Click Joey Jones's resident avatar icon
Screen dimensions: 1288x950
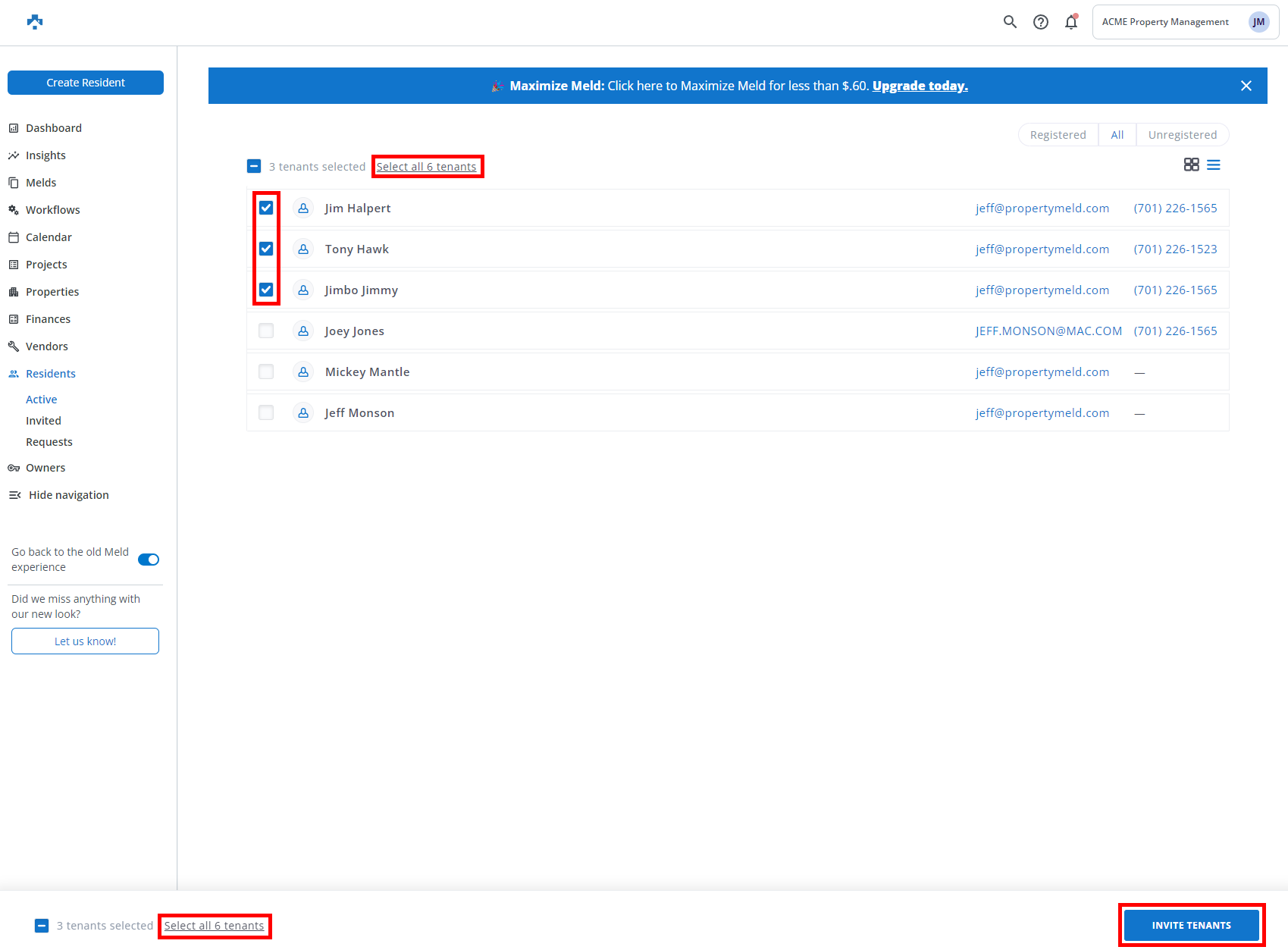(x=303, y=331)
